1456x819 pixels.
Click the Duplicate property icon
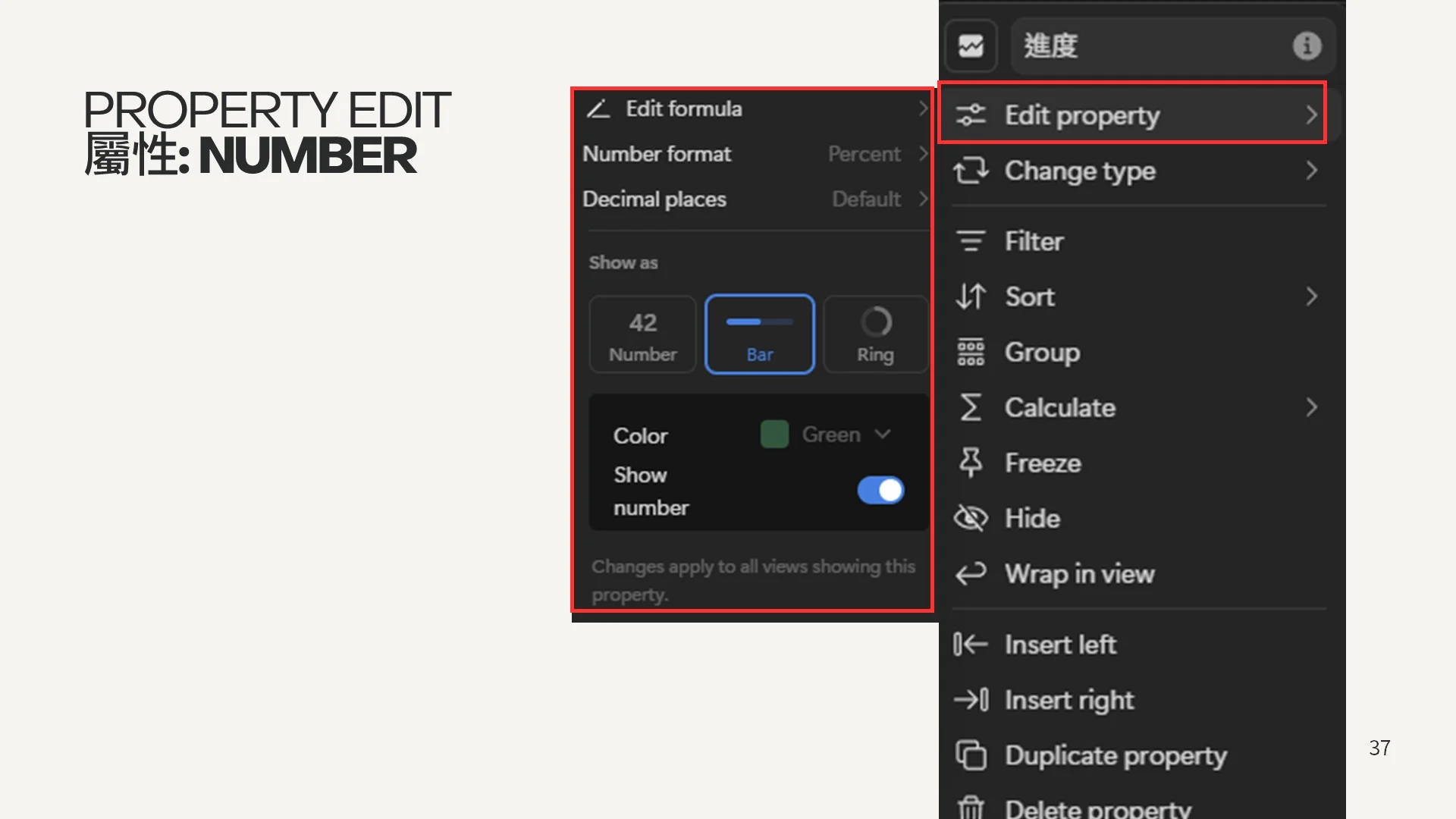tap(971, 755)
